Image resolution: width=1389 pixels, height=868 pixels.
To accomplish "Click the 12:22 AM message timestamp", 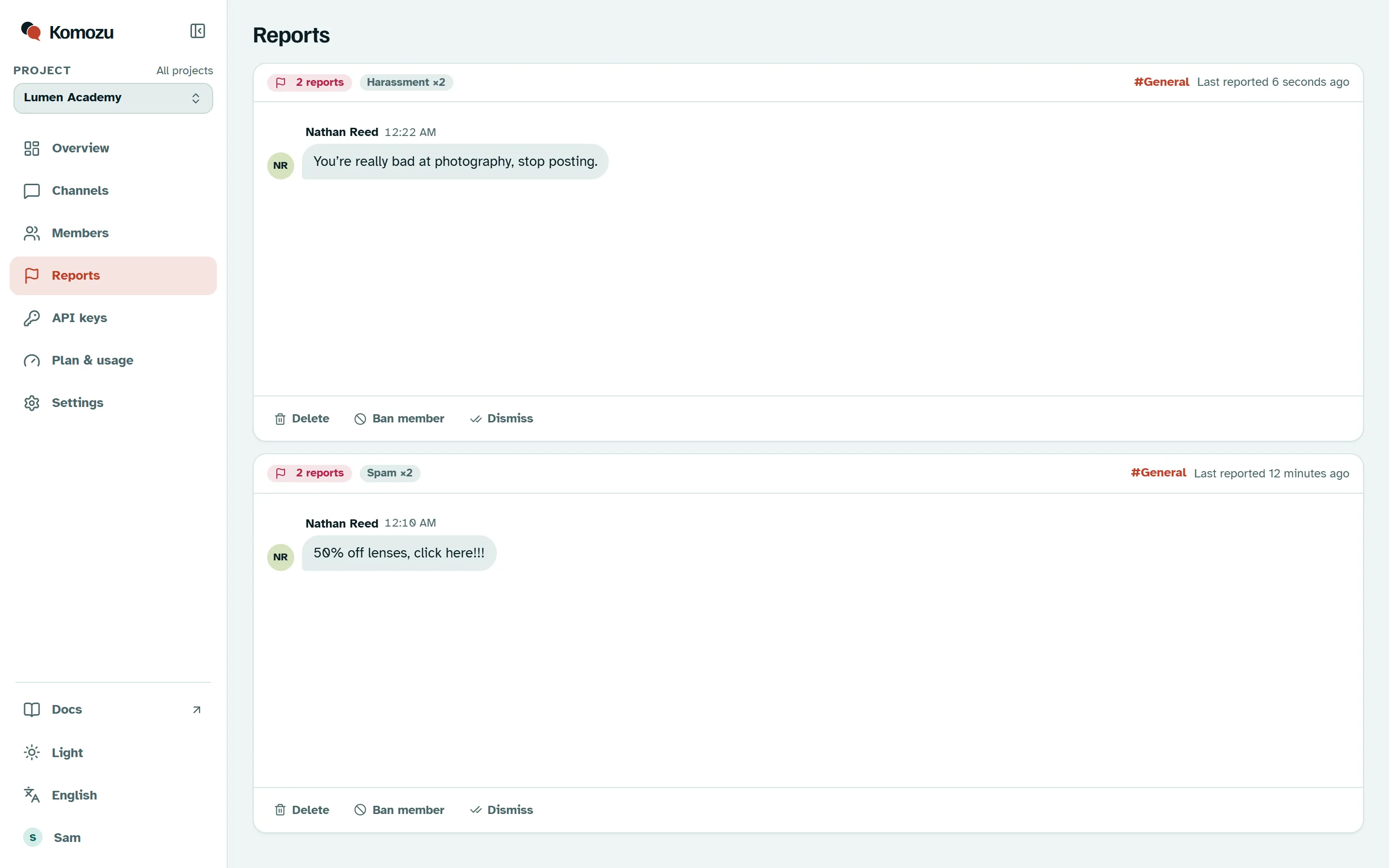I will pos(410,133).
